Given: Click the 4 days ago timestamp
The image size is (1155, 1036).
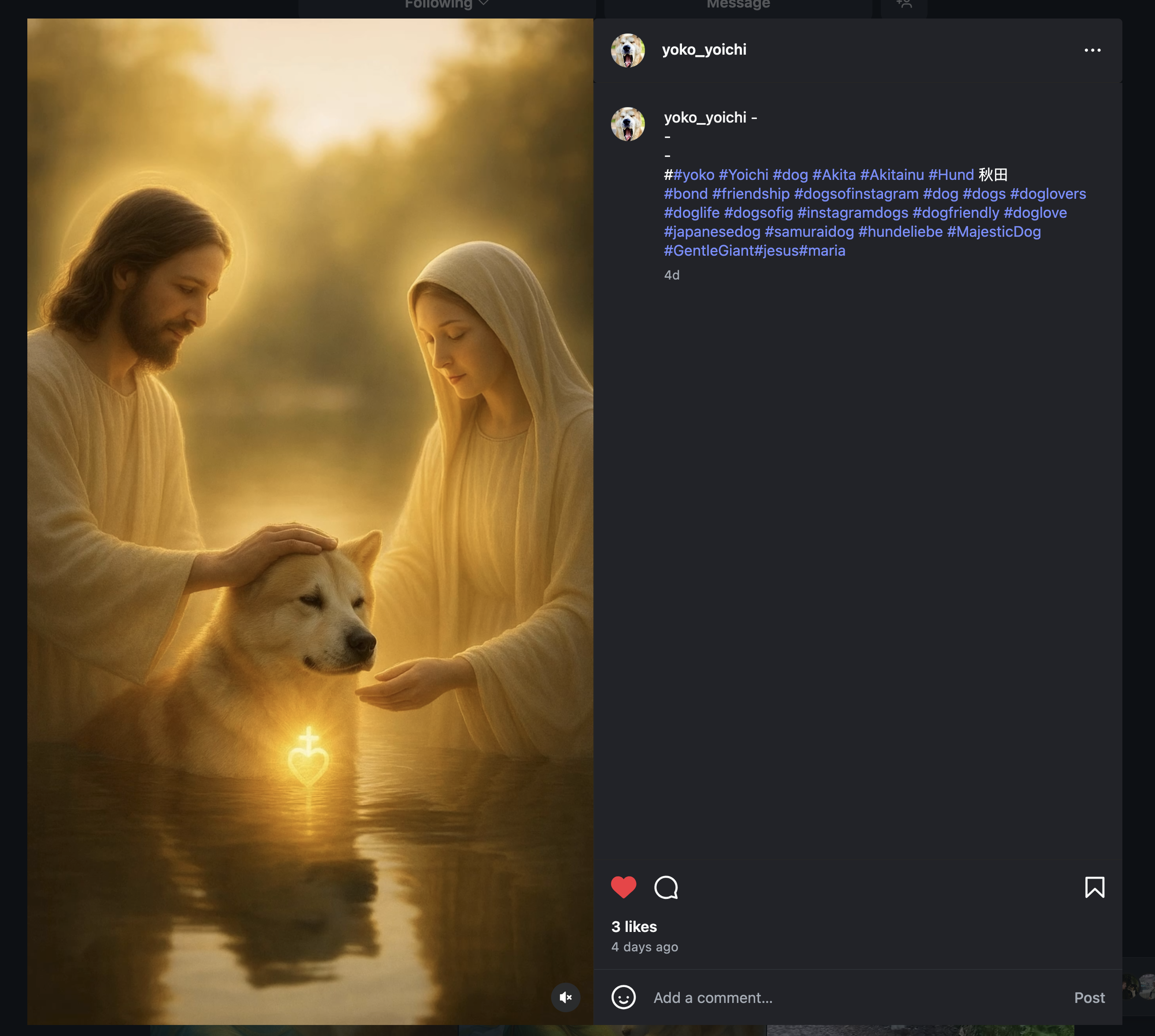Looking at the screenshot, I should pos(645,947).
